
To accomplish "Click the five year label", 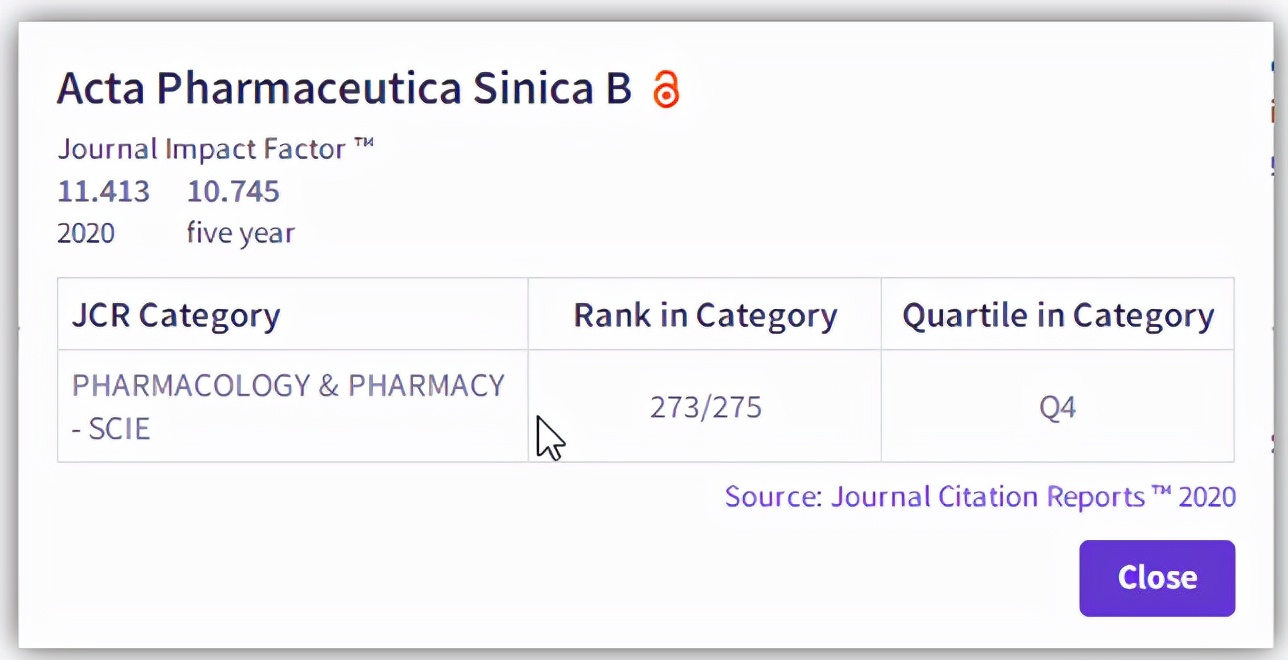I will click(x=240, y=234).
